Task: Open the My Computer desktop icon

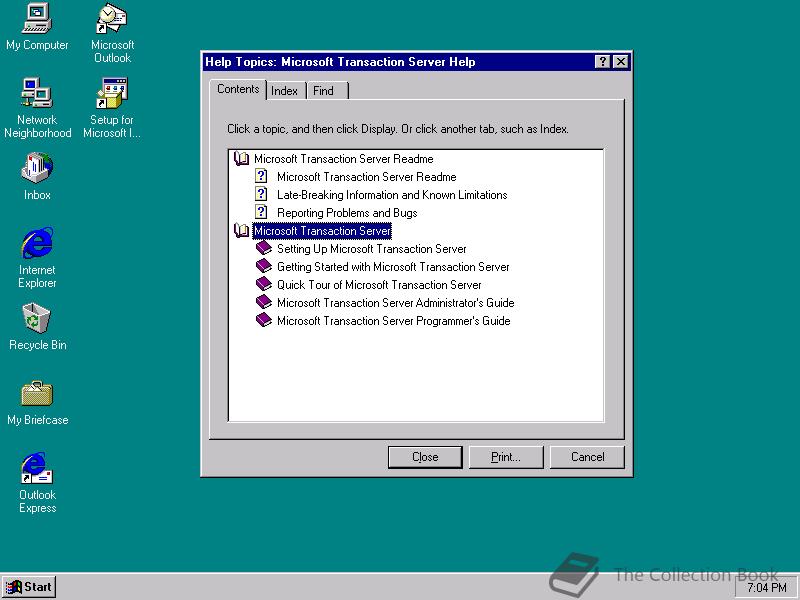Action: point(37,27)
